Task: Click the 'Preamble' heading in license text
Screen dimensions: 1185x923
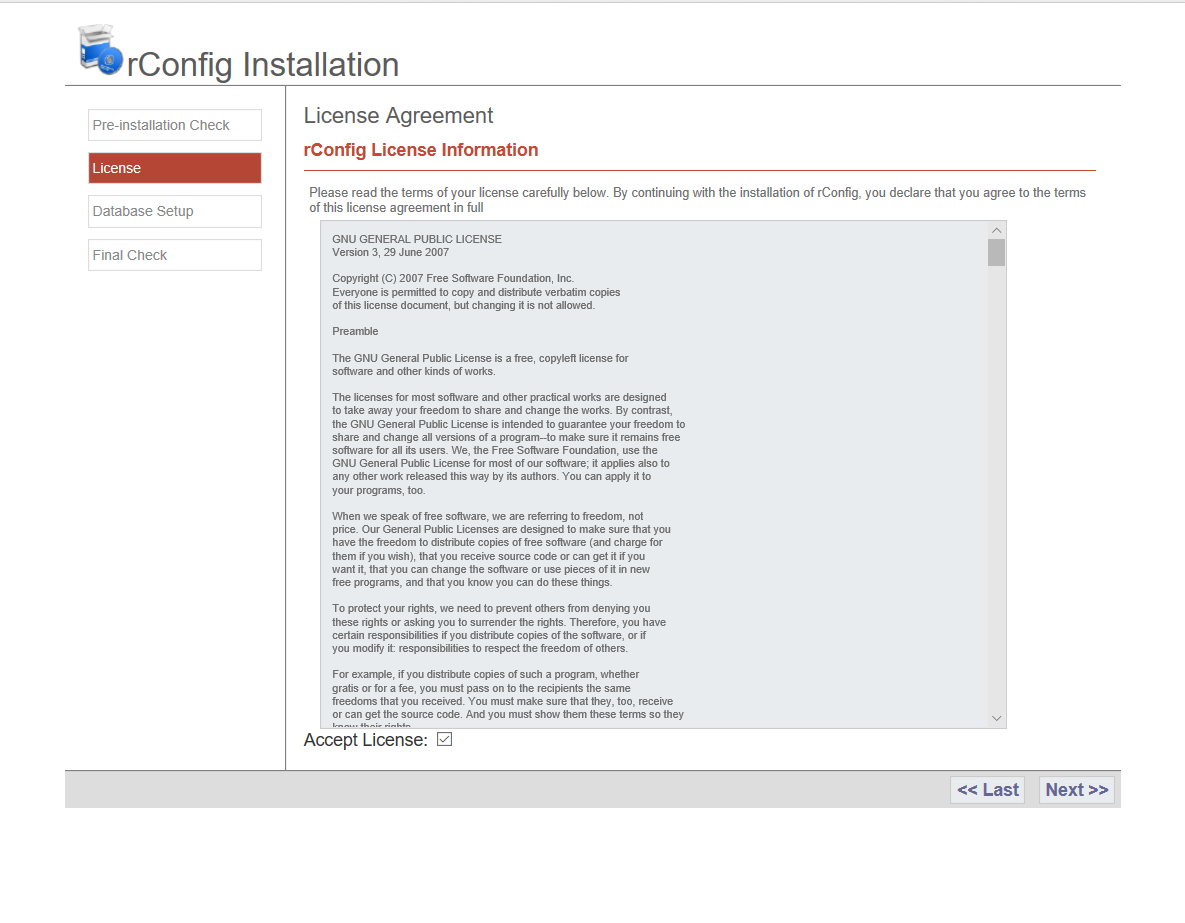Action: (355, 331)
